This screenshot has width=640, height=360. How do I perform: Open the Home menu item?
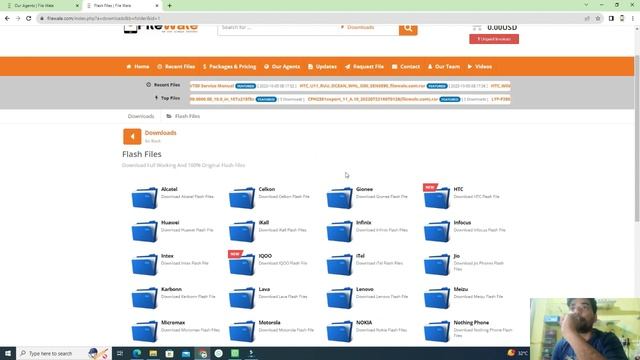coord(138,67)
